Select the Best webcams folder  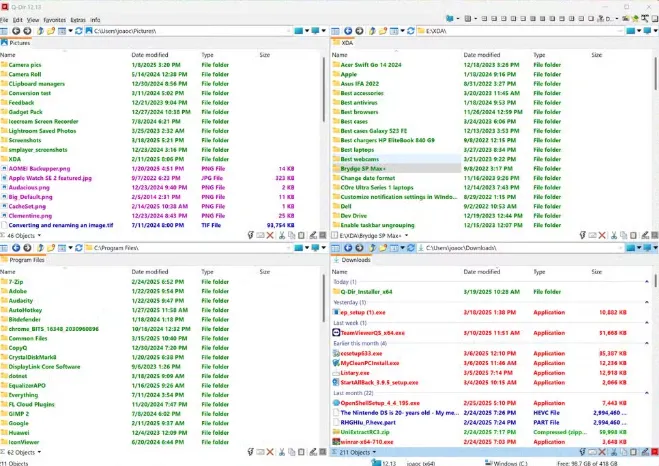click(360, 159)
